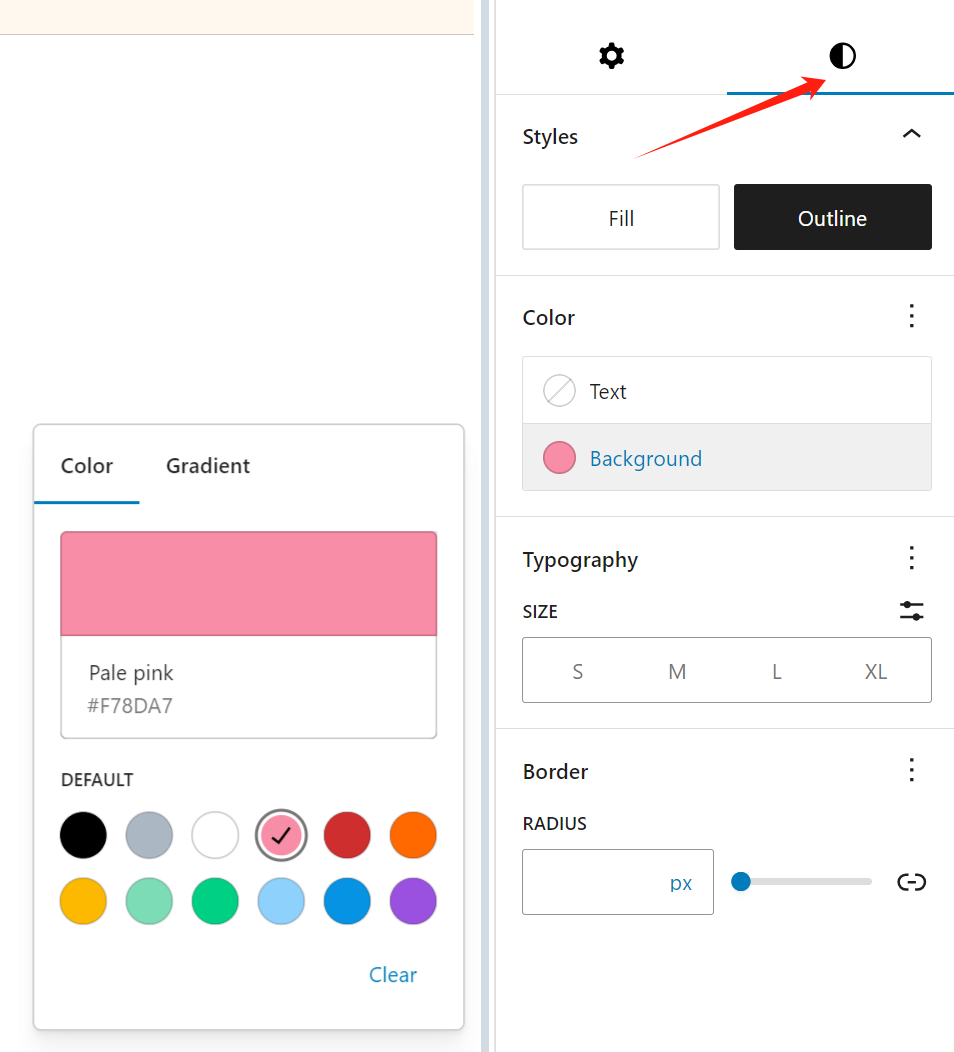Open Color options three-dot menu

[911, 317]
